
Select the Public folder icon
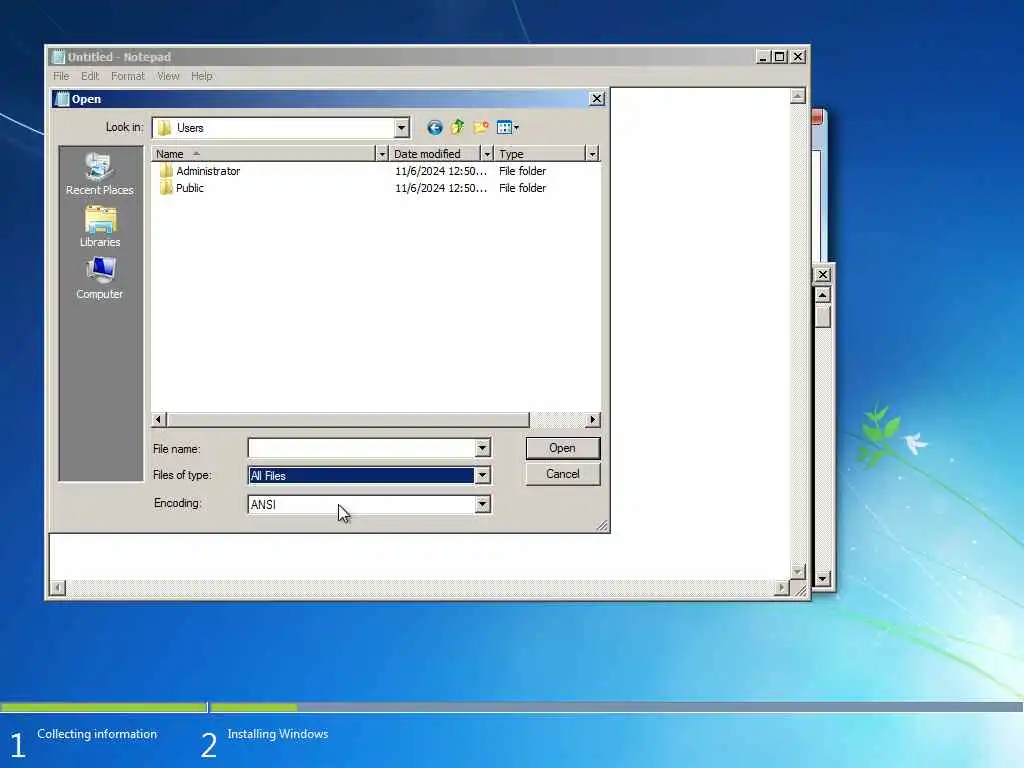click(x=166, y=188)
